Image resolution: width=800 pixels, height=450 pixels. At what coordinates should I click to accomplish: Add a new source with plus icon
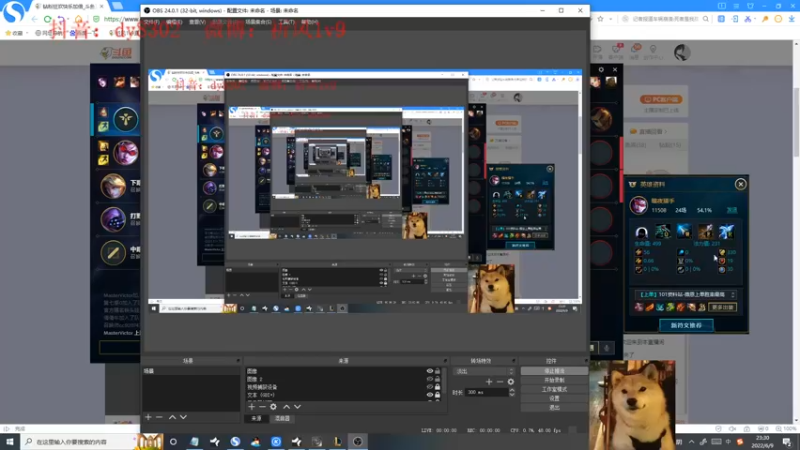click(x=252, y=407)
